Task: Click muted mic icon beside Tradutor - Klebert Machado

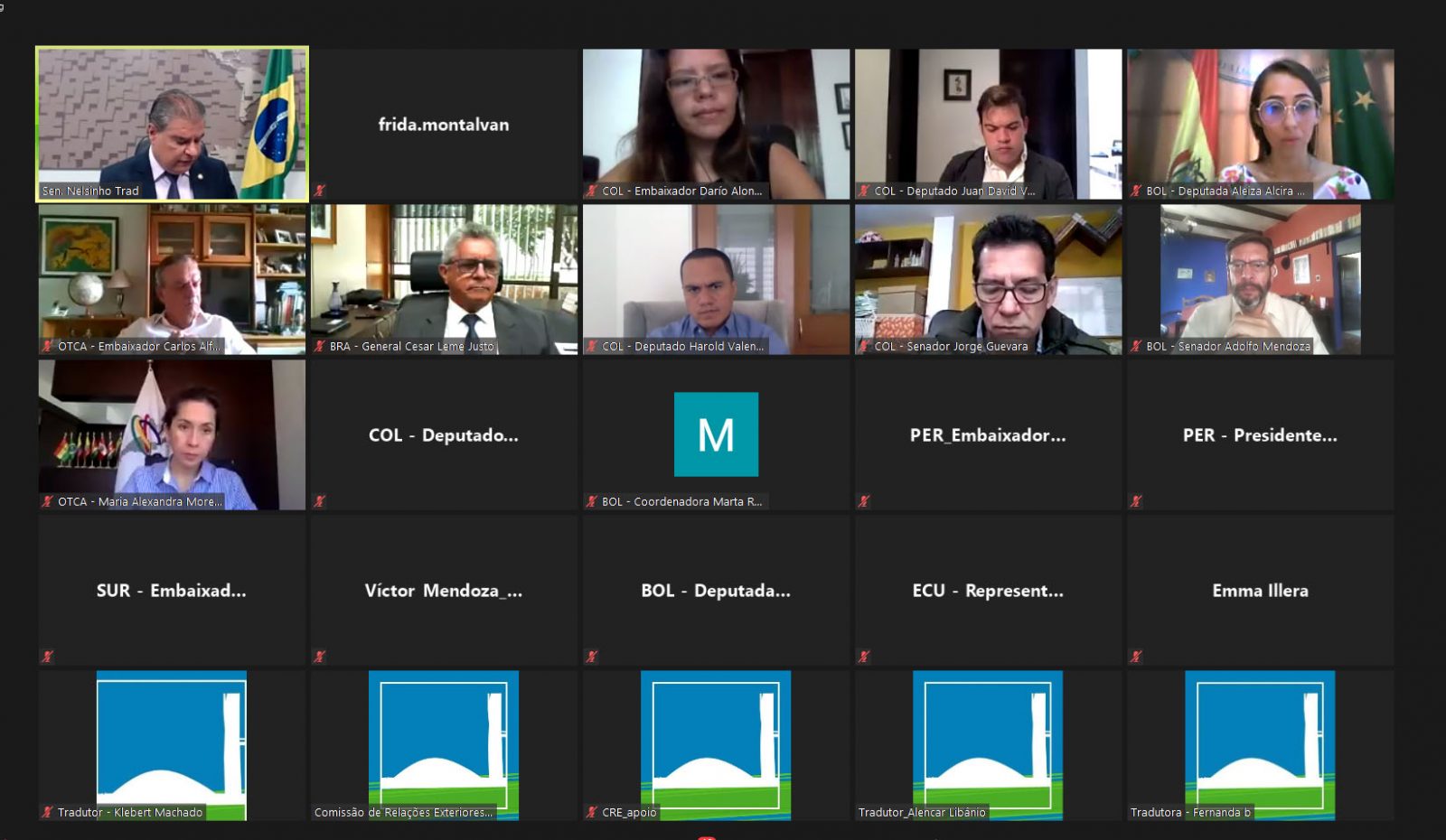Action: (47, 812)
